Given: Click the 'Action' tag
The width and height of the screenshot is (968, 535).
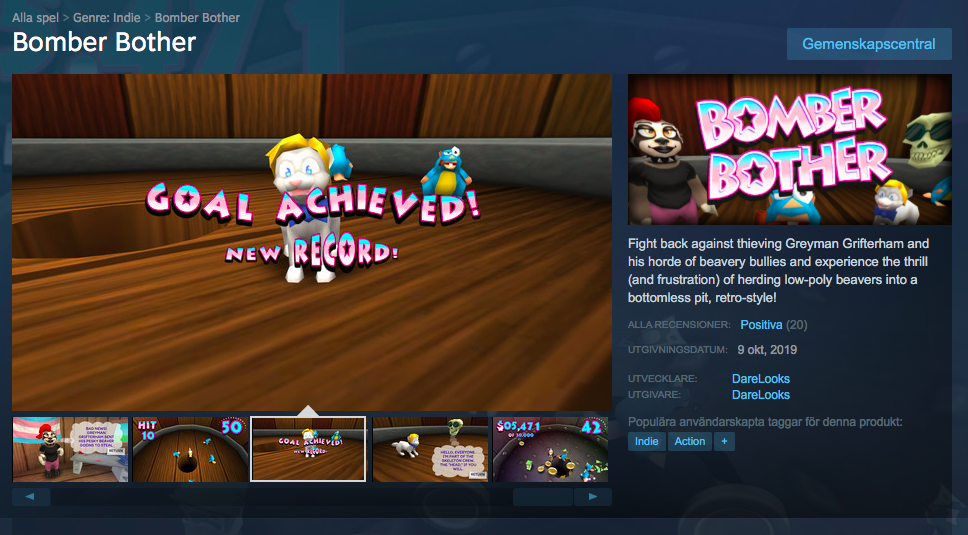Looking at the screenshot, I should coord(690,441).
